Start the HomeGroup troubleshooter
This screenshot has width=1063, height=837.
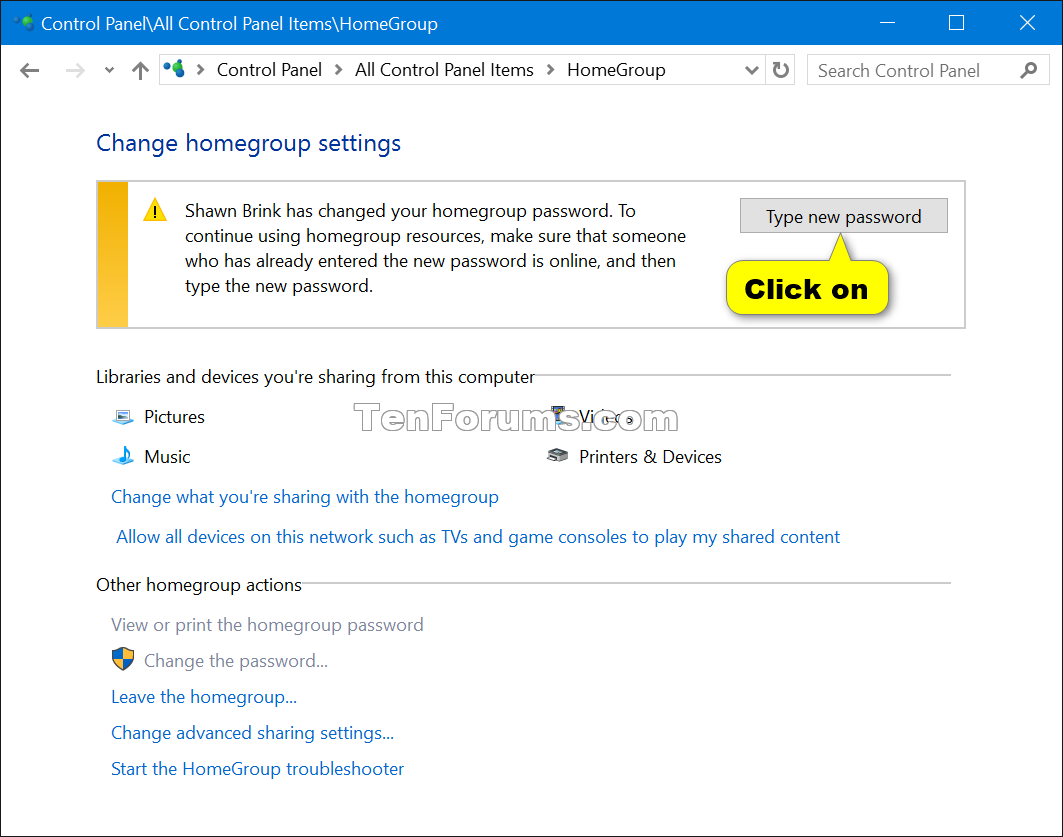tap(258, 769)
